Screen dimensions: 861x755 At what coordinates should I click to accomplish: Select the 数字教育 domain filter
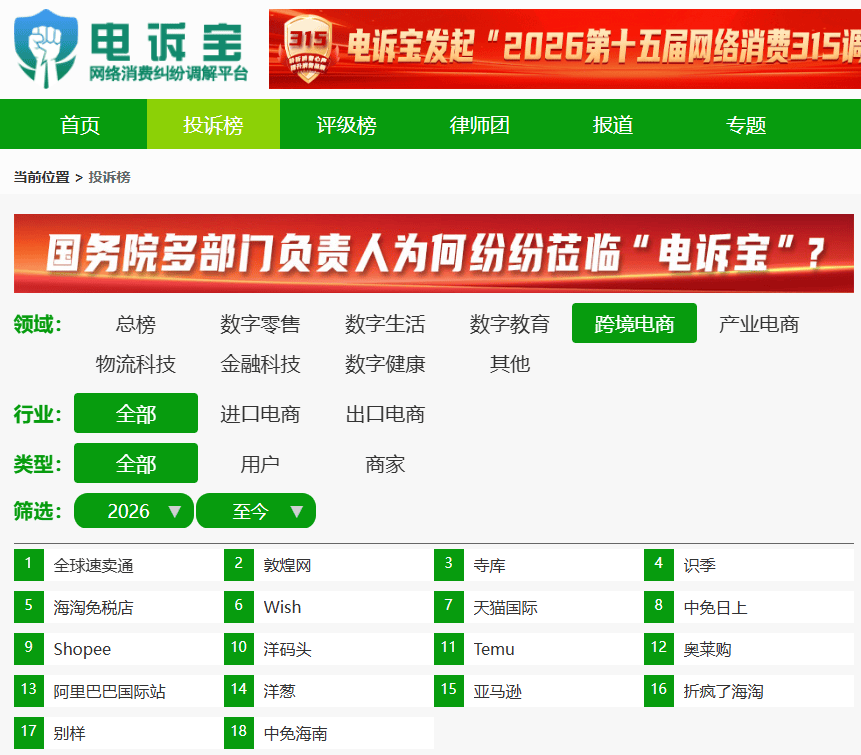click(510, 323)
